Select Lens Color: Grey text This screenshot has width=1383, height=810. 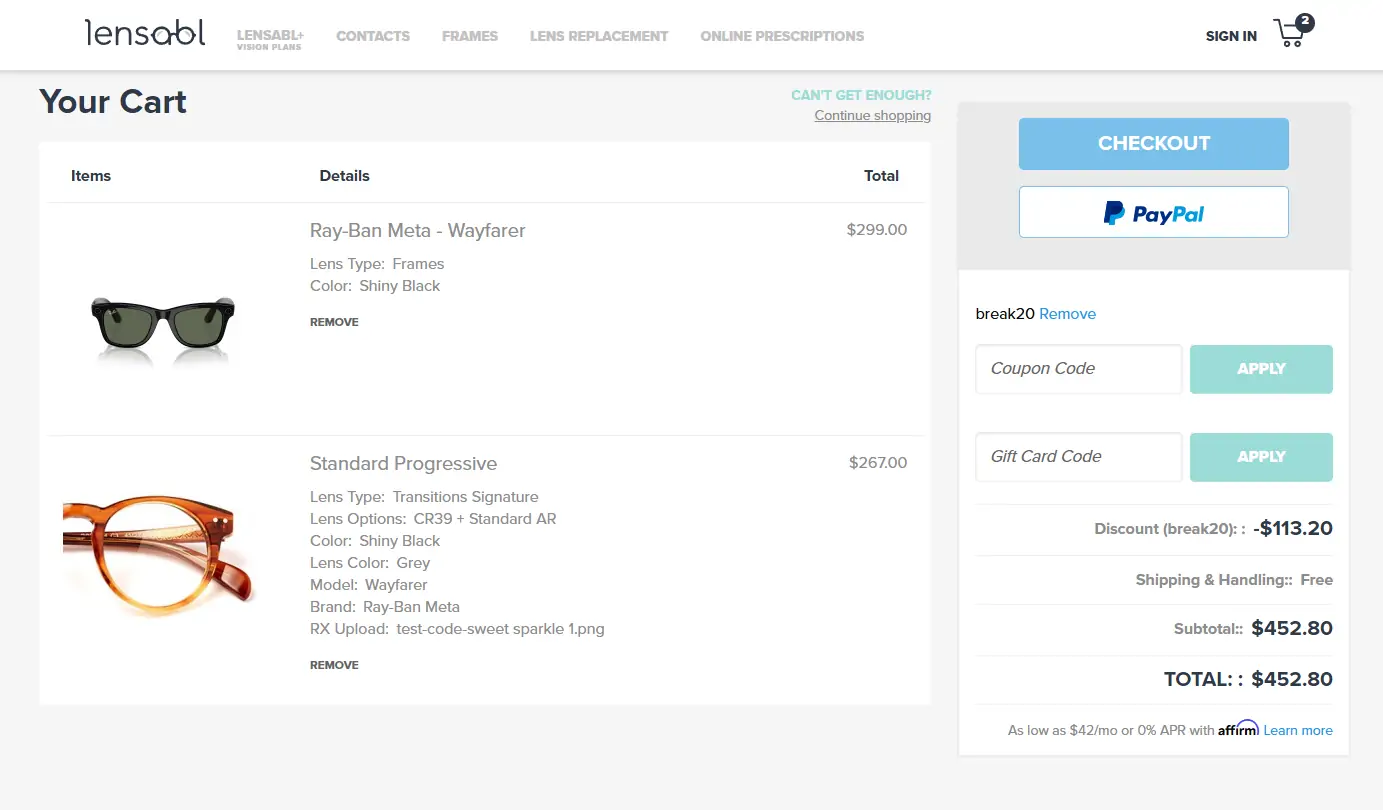[x=370, y=563]
